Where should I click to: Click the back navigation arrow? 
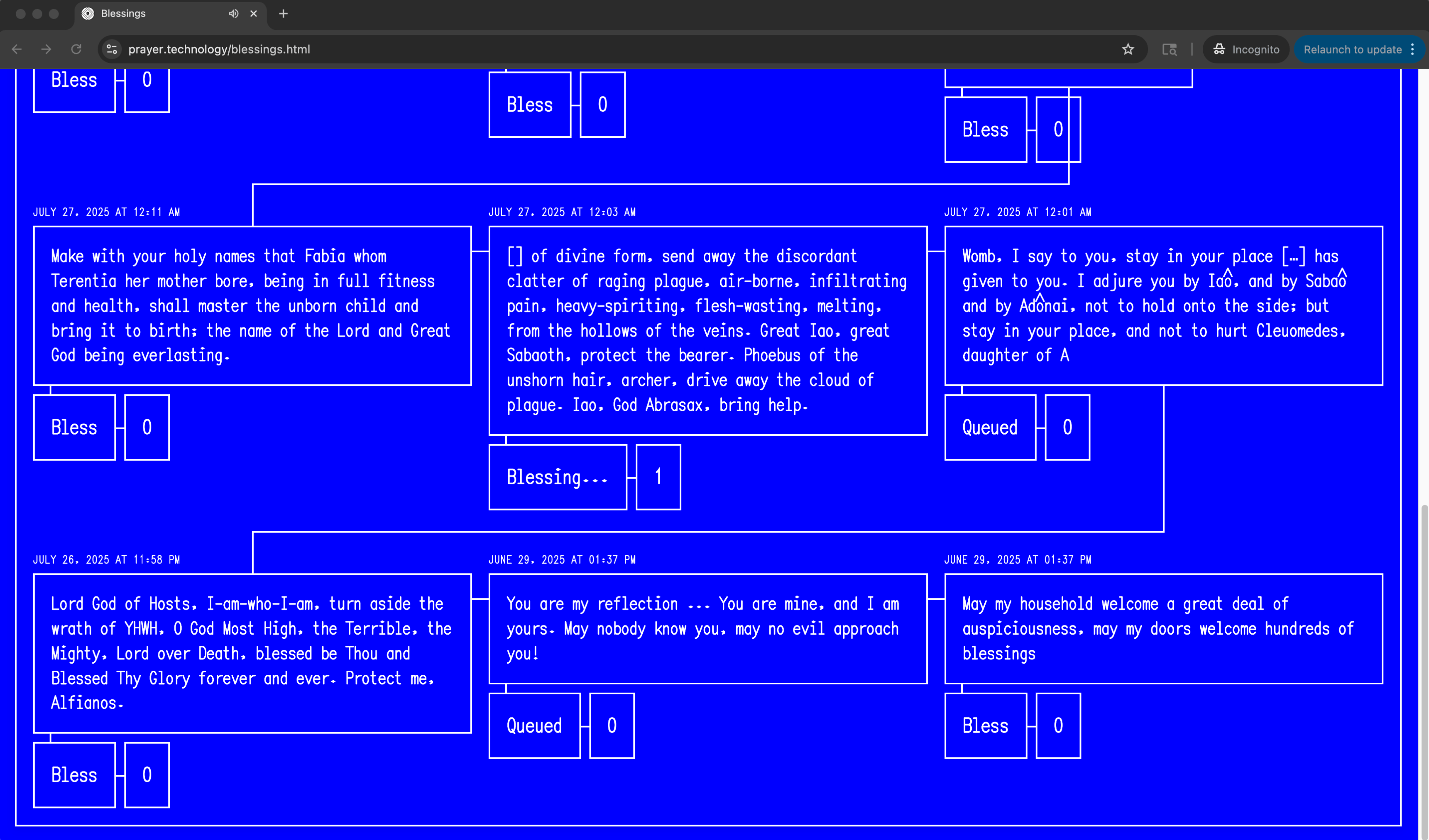tap(17, 49)
